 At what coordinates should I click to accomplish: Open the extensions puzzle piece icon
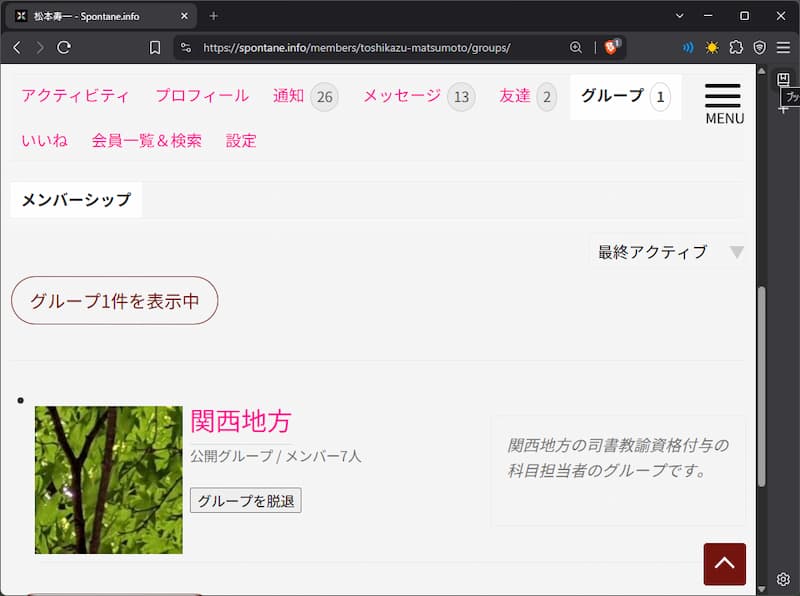(x=736, y=48)
